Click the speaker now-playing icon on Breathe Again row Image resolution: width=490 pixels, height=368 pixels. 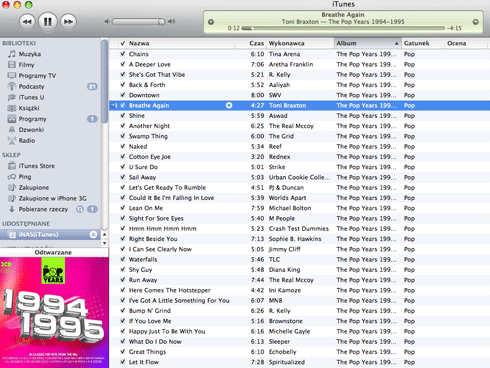click(114, 106)
